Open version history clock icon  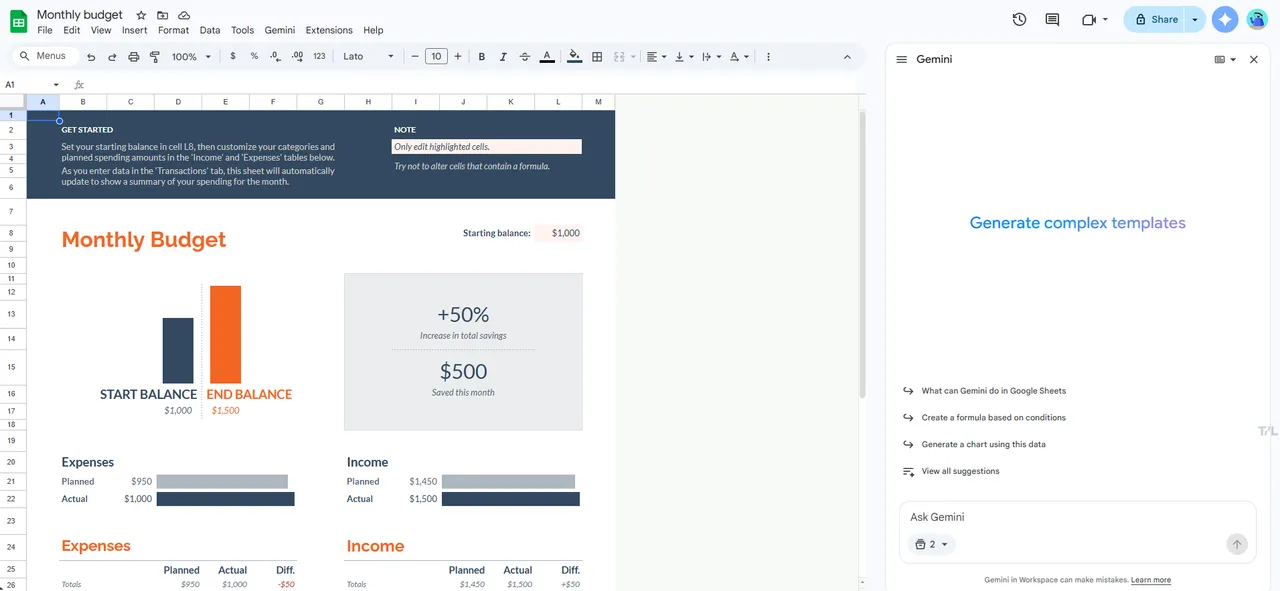(x=1019, y=19)
